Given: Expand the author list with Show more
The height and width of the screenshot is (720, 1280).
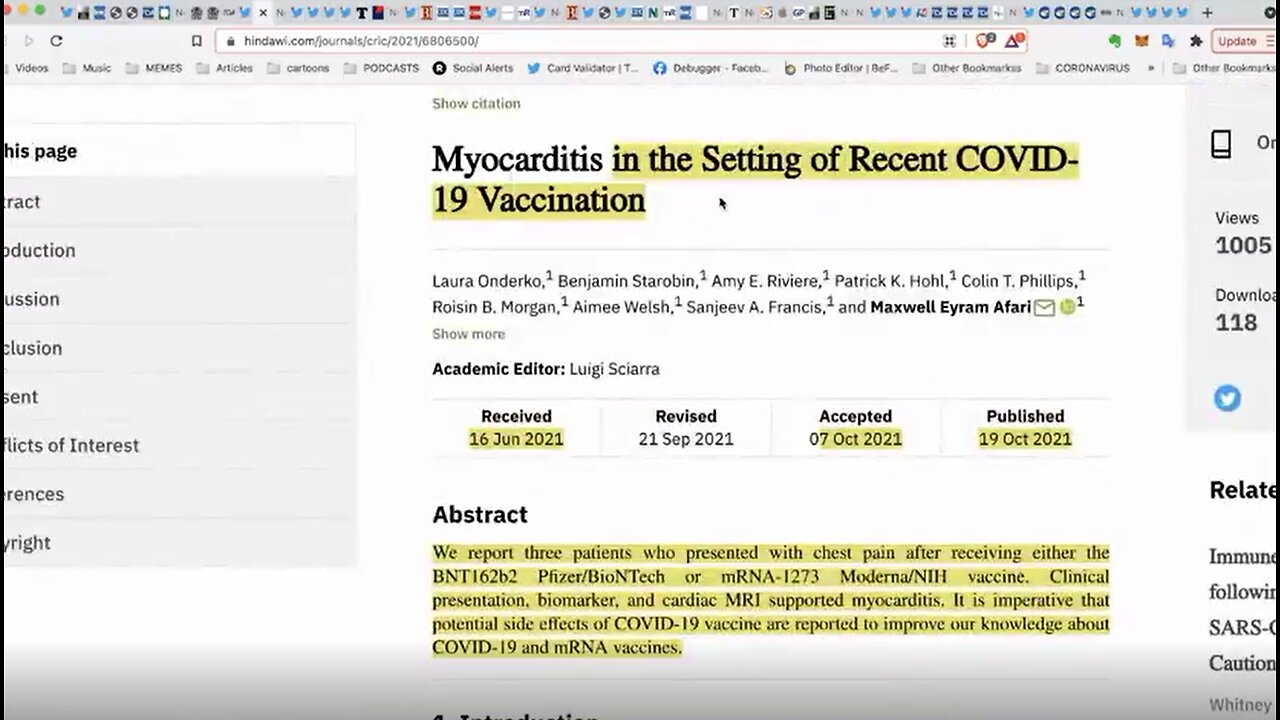Looking at the screenshot, I should point(468,334).
